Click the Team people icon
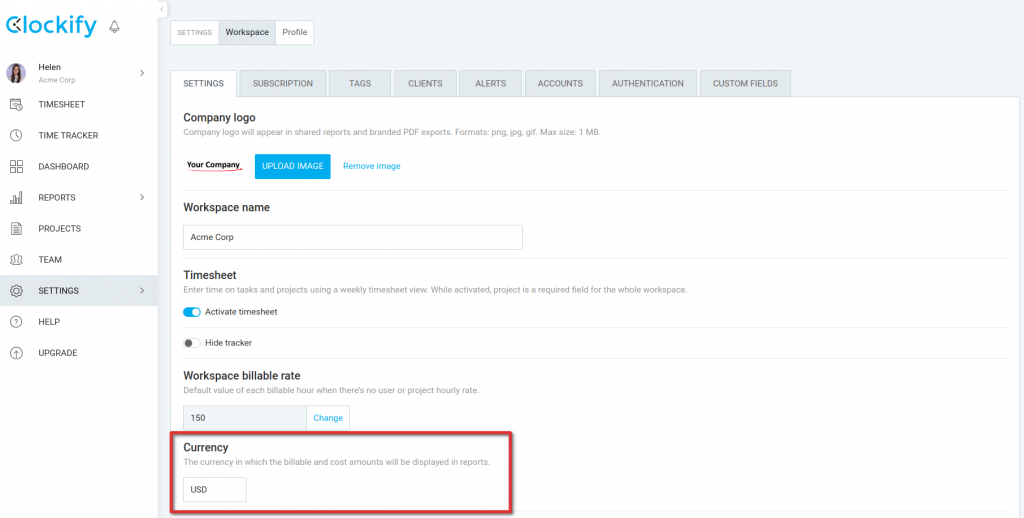 (16, 259)
